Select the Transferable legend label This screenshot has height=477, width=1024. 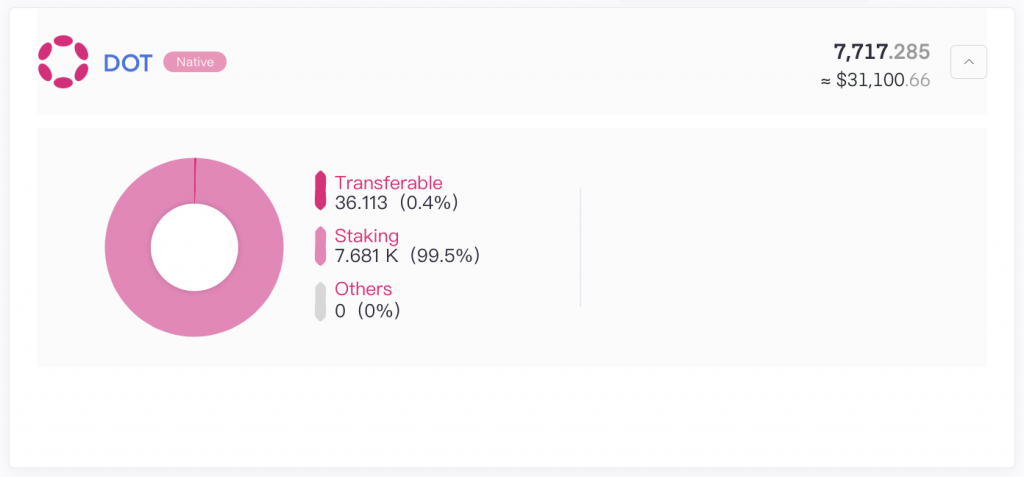click(389, 182)
